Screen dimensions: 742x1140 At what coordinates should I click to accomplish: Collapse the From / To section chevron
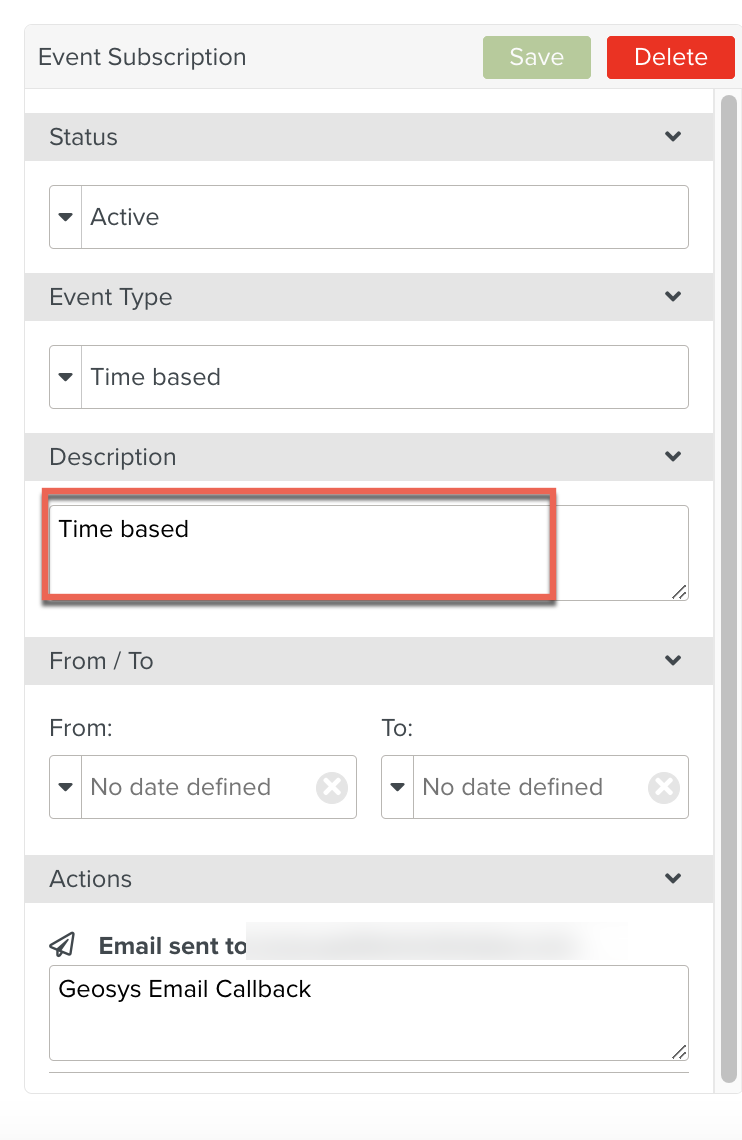[673, 661]
